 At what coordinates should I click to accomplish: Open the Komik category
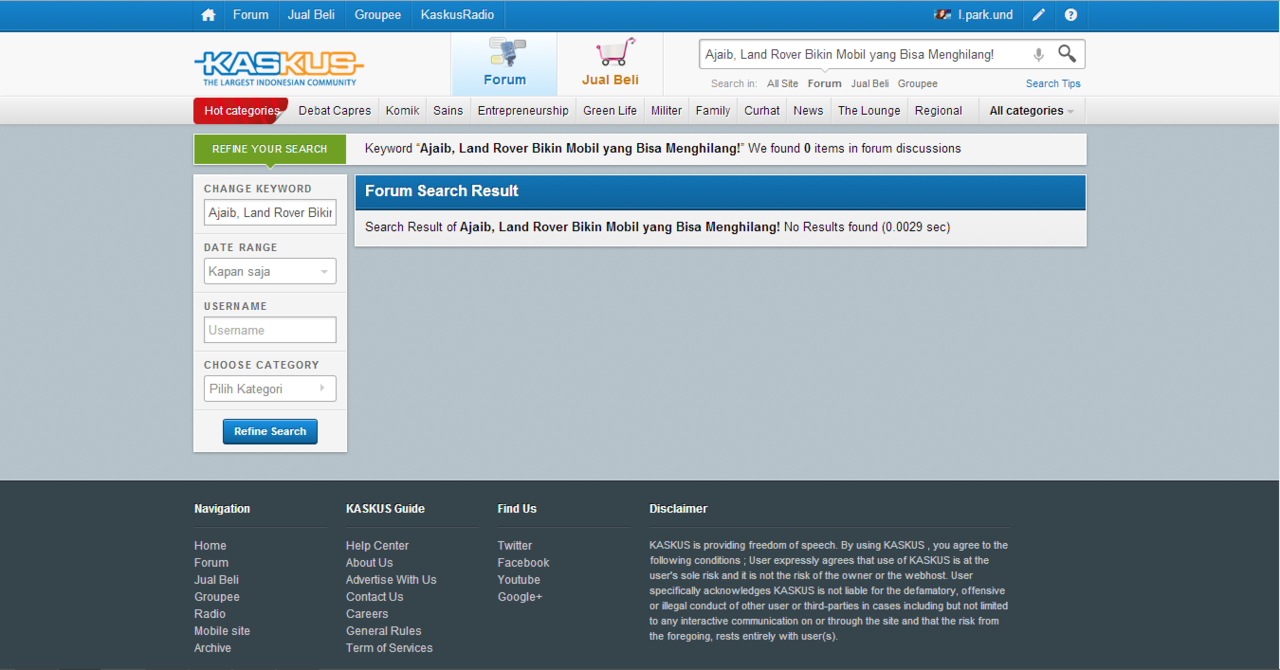click(x=402, y=111)
